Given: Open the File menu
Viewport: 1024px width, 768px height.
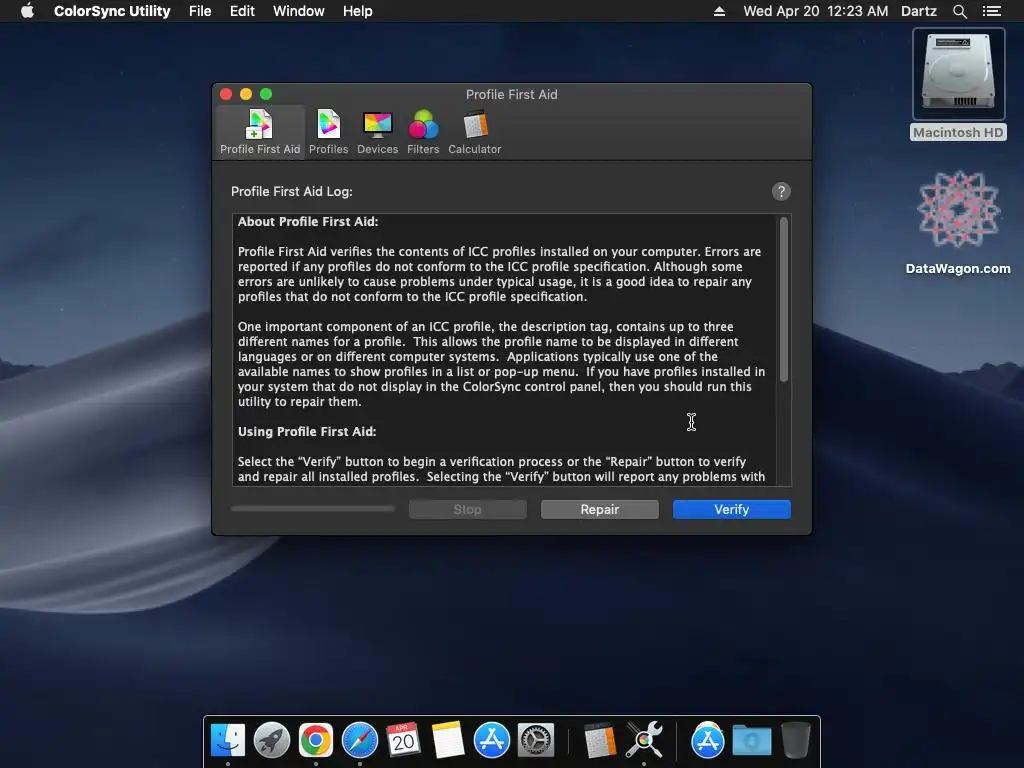Looking at the screenshot, I should click(200, 11).
